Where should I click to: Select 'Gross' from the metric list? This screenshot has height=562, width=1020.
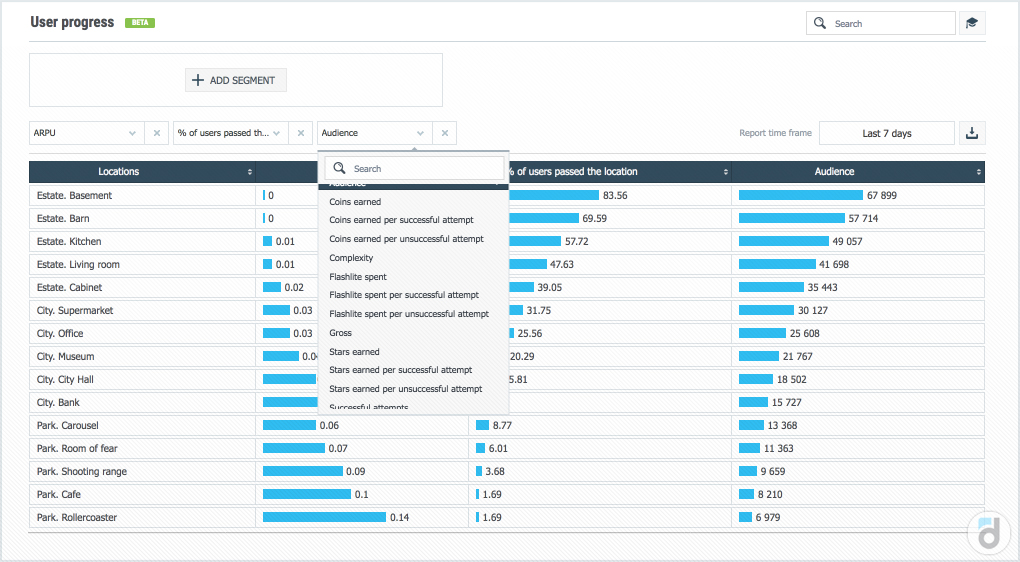click(x=341, y=333)
